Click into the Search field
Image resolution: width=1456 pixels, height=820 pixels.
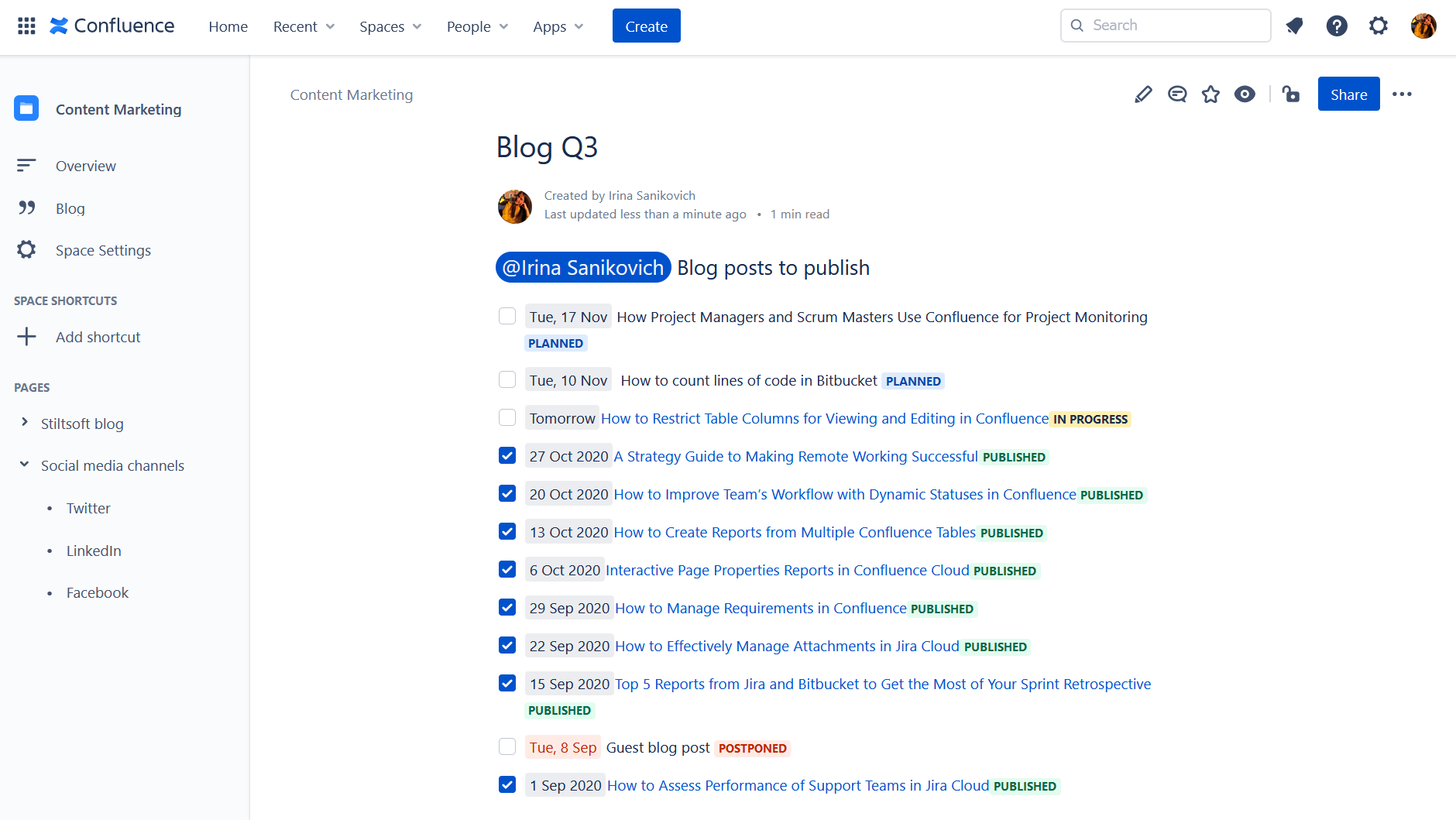point(1166,26)
